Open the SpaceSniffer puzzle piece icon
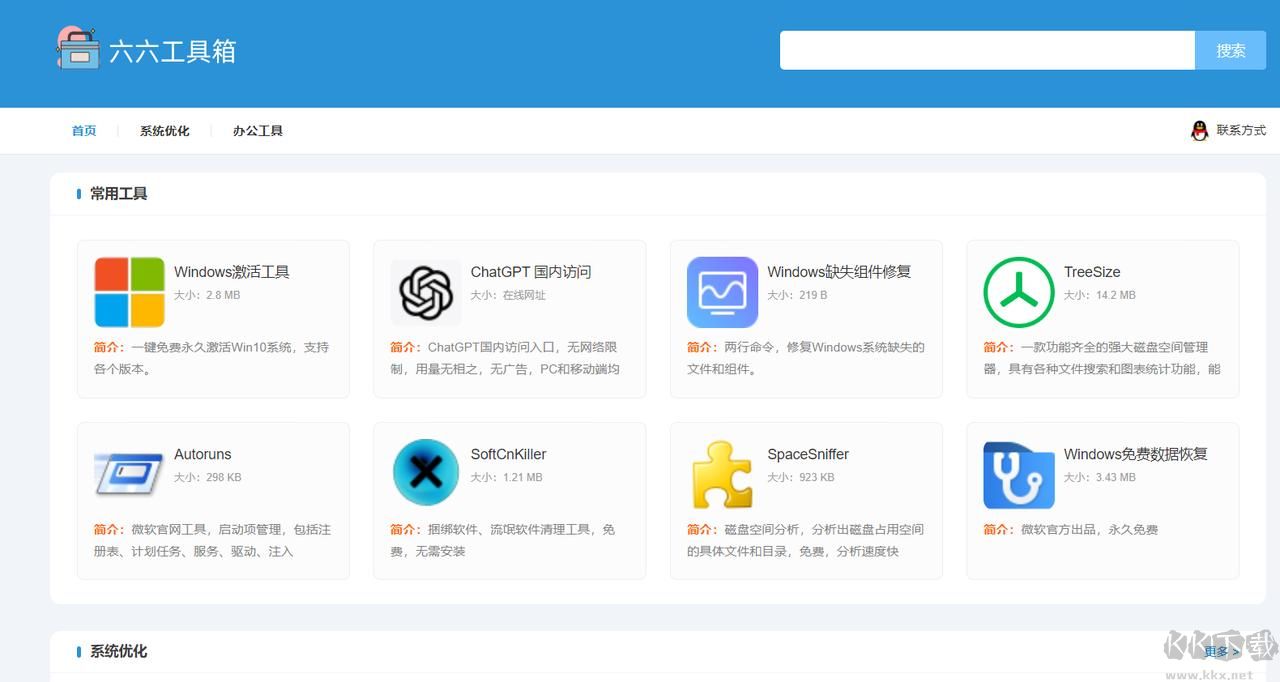Screen dimensions: 1280x682 tap(722, 474)
